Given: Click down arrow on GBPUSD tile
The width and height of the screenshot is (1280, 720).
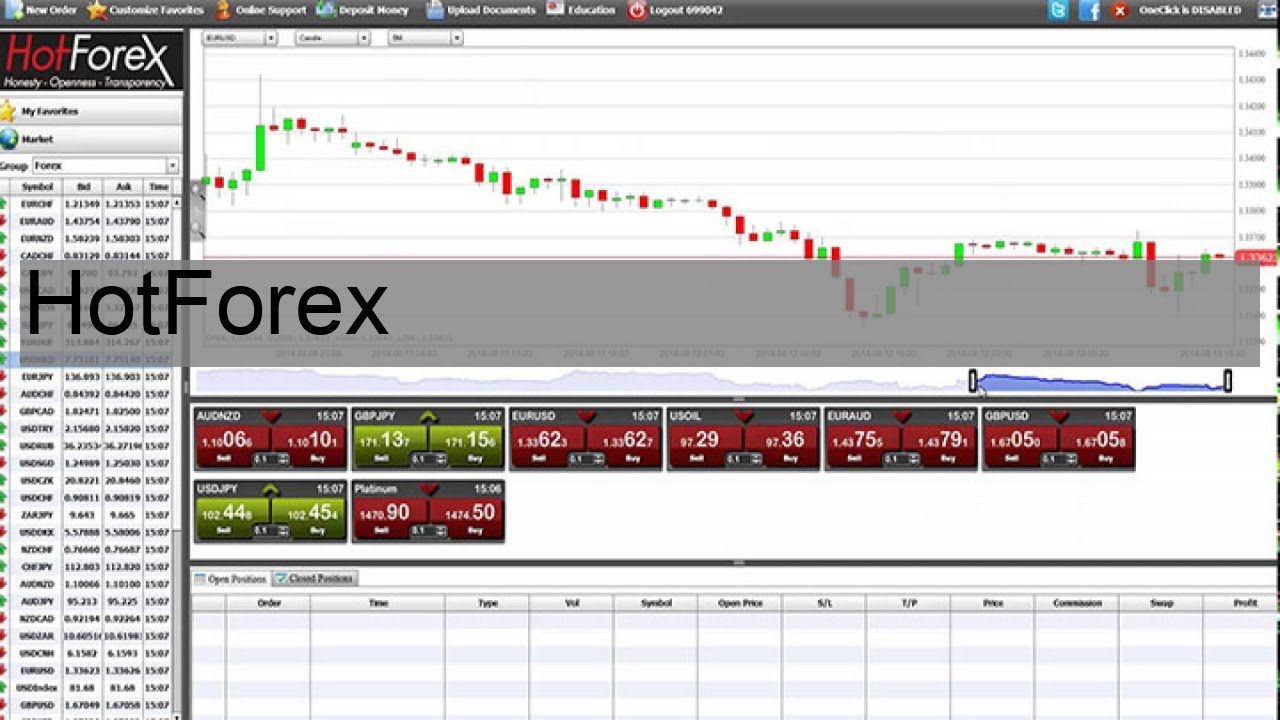Looking at the screenshot, I should (x=1059, y=416).
